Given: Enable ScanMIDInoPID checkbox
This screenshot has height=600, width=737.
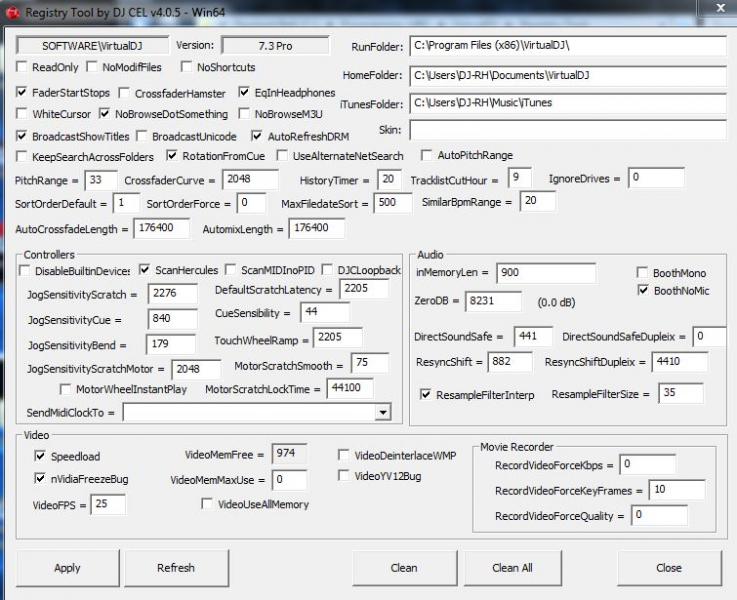Looking at the screenshot, I should point(231,270).
